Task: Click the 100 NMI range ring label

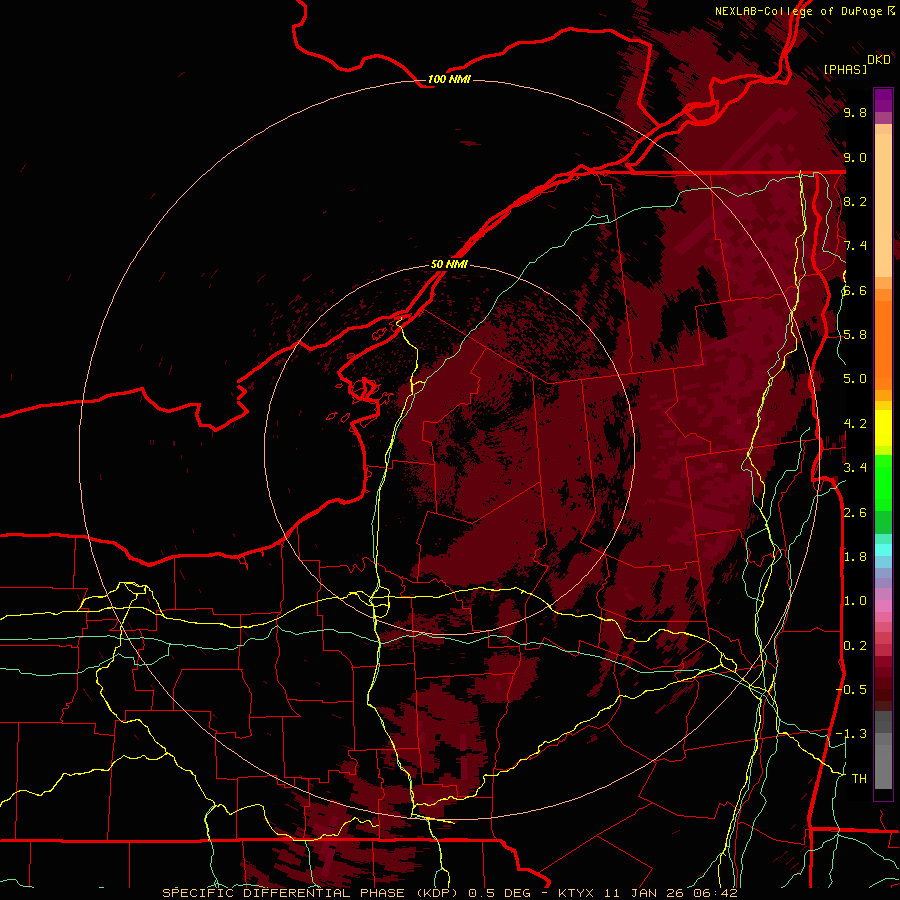Action: click(449, 79)
